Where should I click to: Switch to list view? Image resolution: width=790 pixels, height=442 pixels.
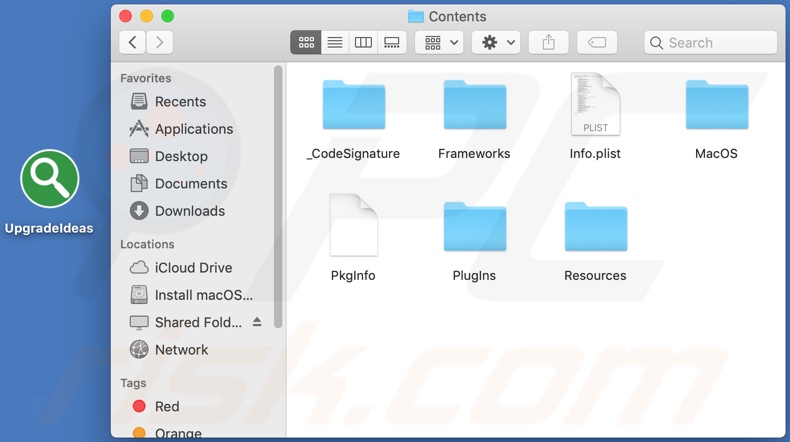(335, 43)
